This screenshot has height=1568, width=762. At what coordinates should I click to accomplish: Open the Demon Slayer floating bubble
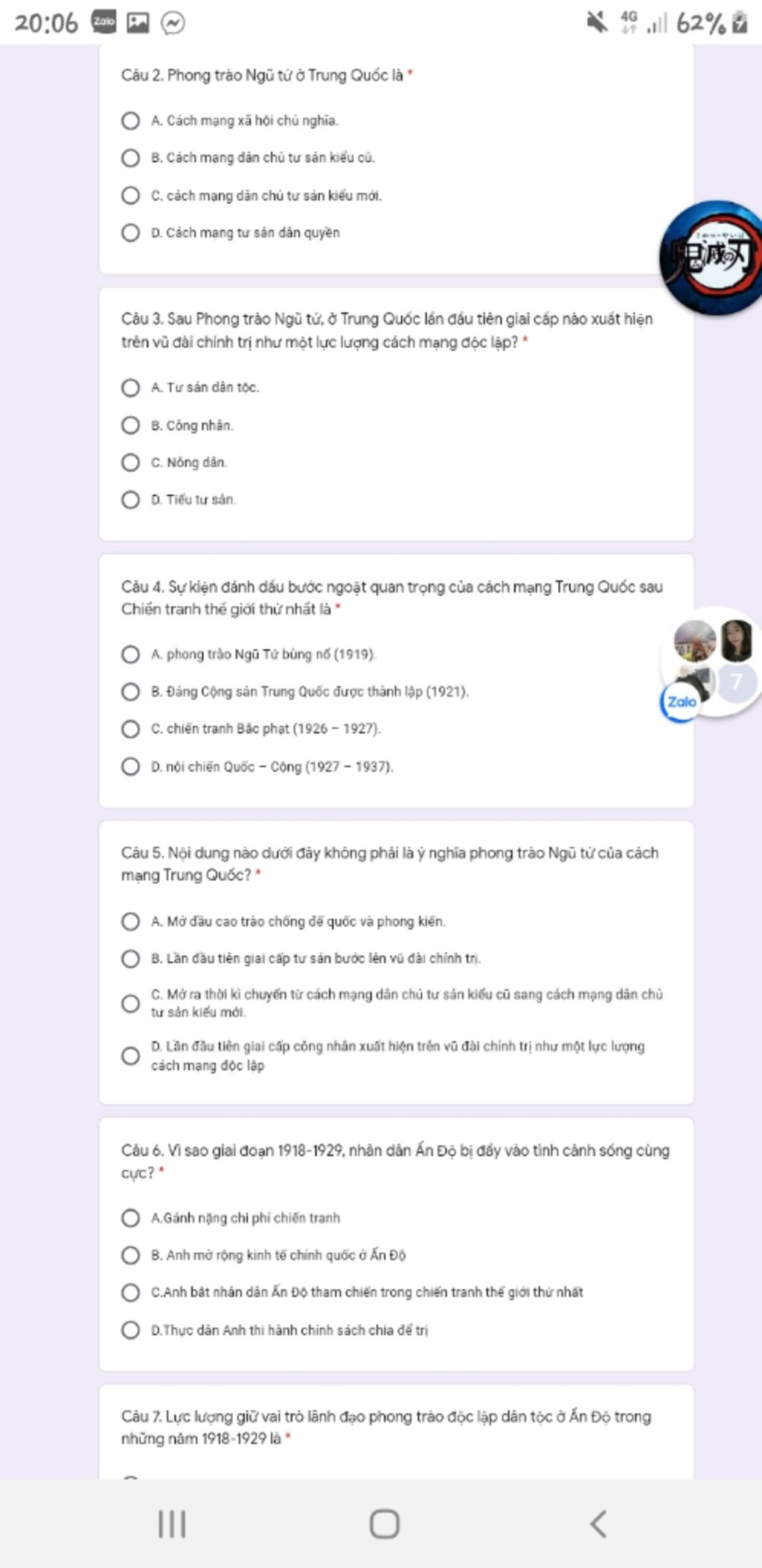click(x=711, y=257)
